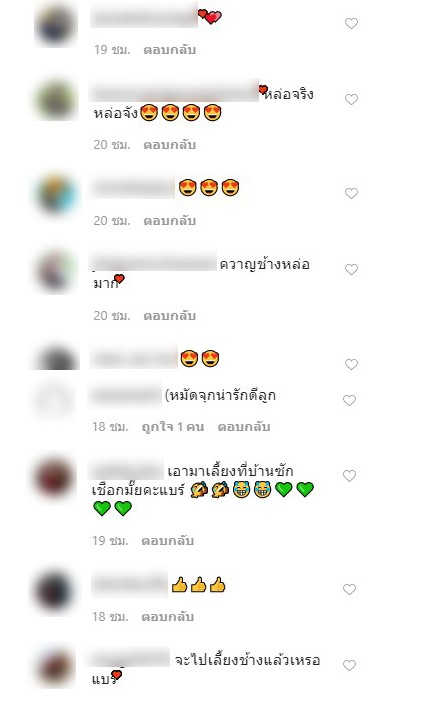Open blurred username on the green hearts comment
This screenshot has height=705, width=423.
pos(127,470)
